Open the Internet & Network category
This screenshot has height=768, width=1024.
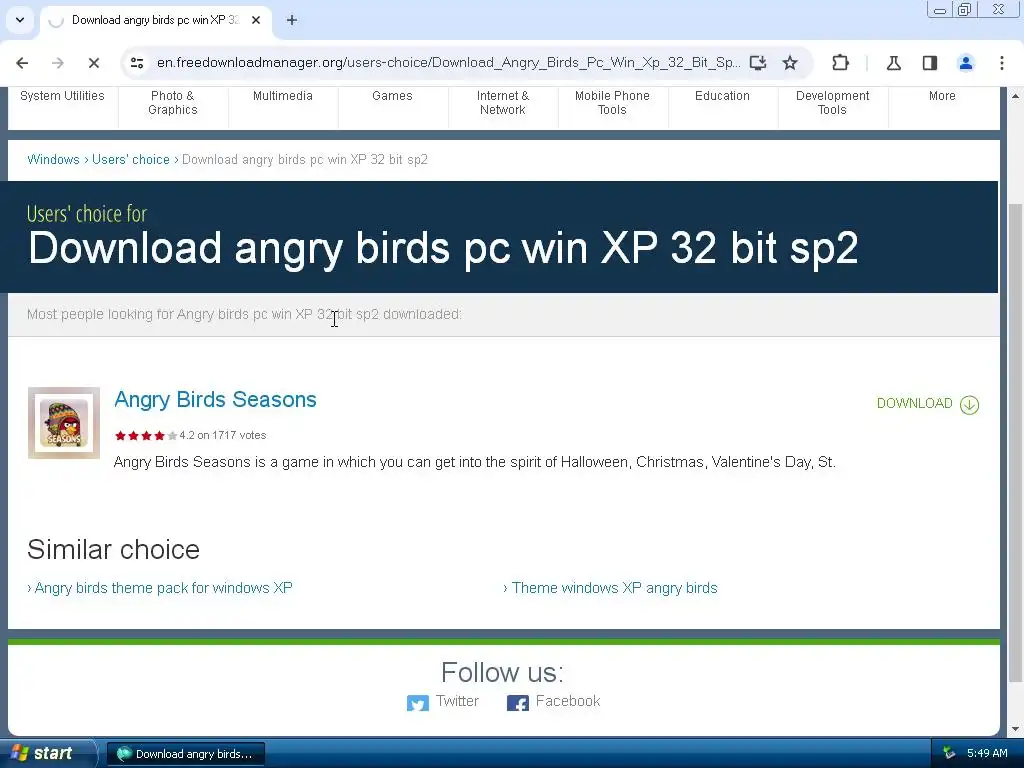pyautogui.click(x=503, y=103)
